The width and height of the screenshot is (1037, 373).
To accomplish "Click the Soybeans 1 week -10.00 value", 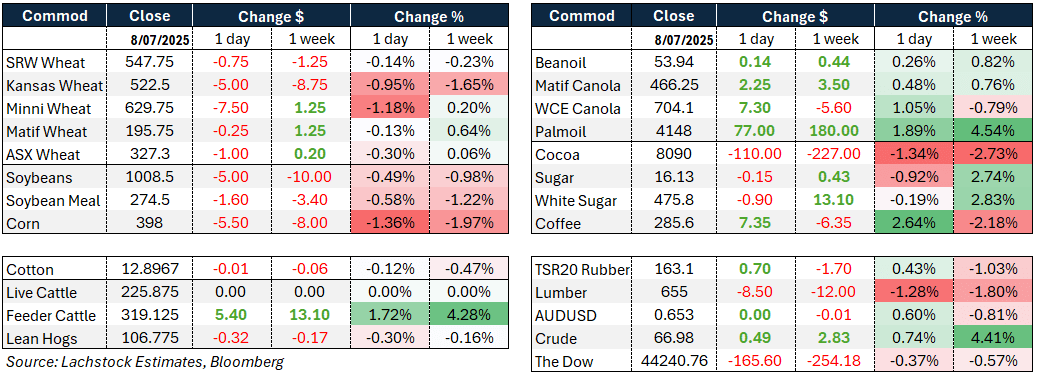I will [x=310, y=178].
